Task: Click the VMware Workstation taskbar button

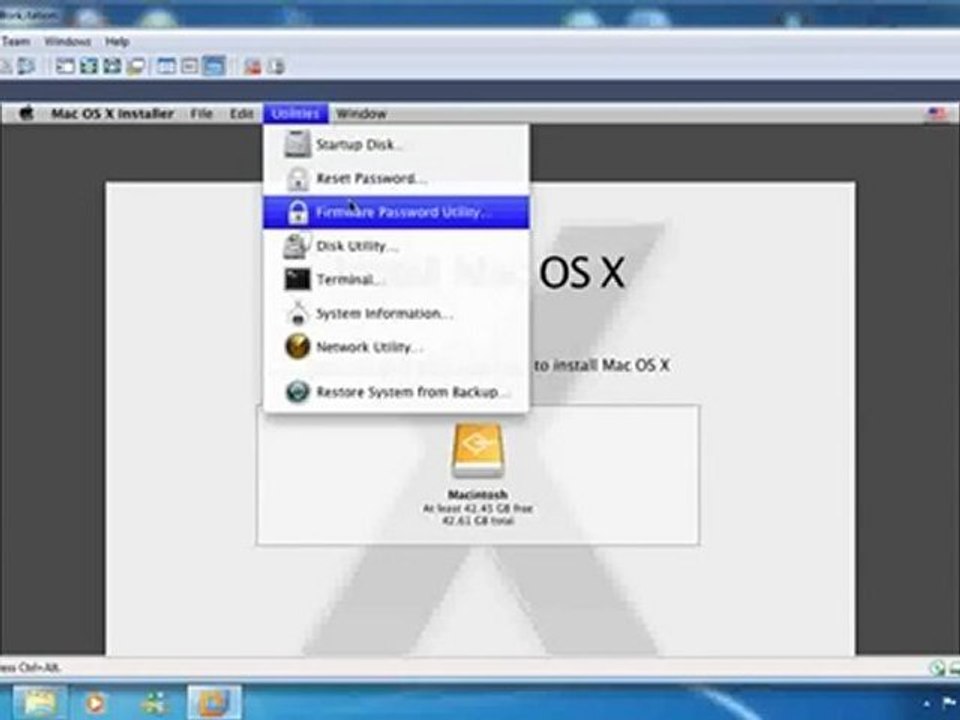Action: point(214,703)
